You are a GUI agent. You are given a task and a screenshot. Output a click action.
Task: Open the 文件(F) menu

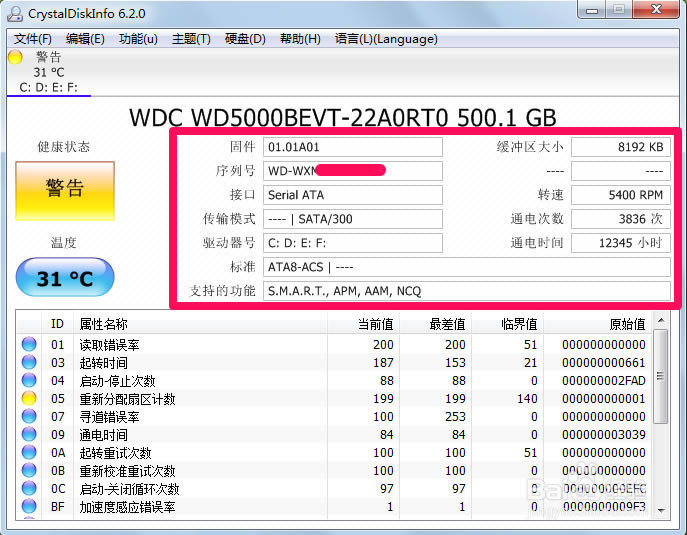32,39
